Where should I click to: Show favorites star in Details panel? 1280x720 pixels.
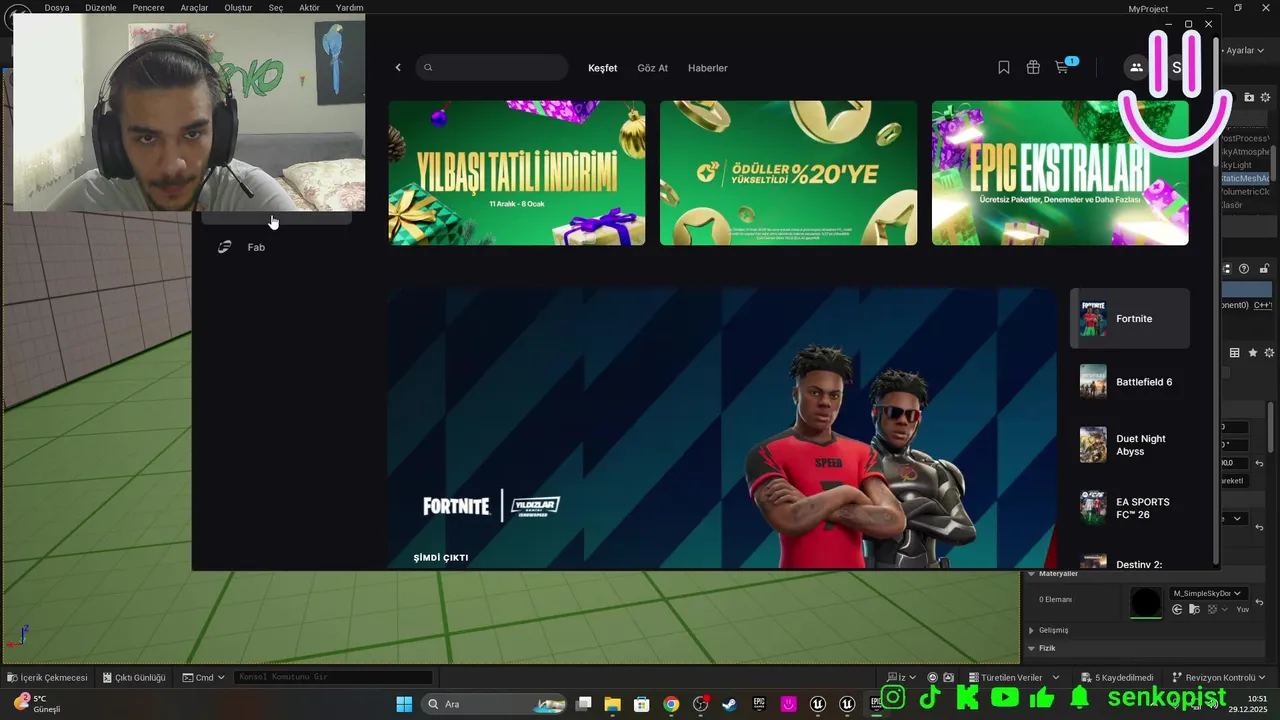point(1252,353)
